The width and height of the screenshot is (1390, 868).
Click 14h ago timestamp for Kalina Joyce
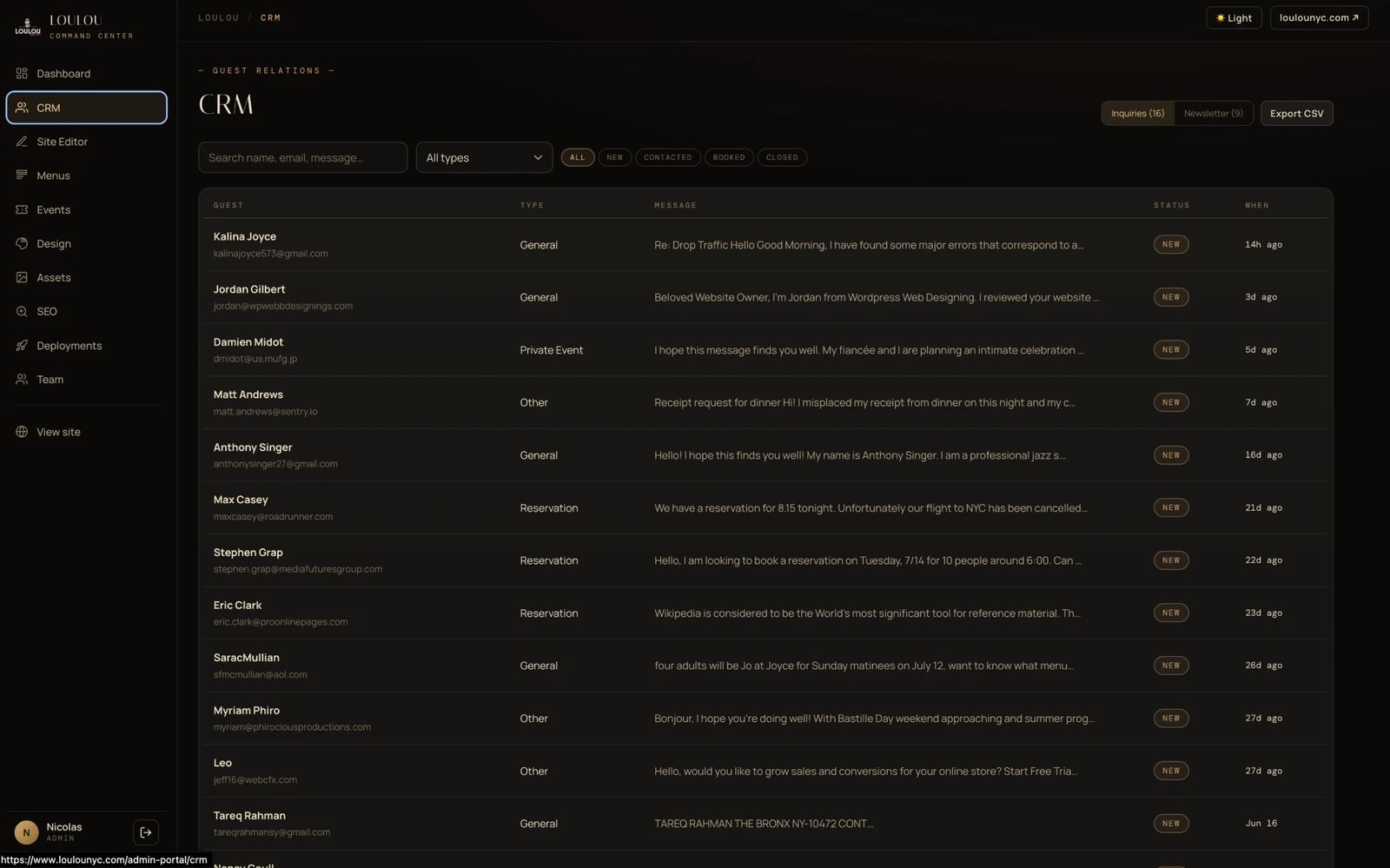point(1264,244)
